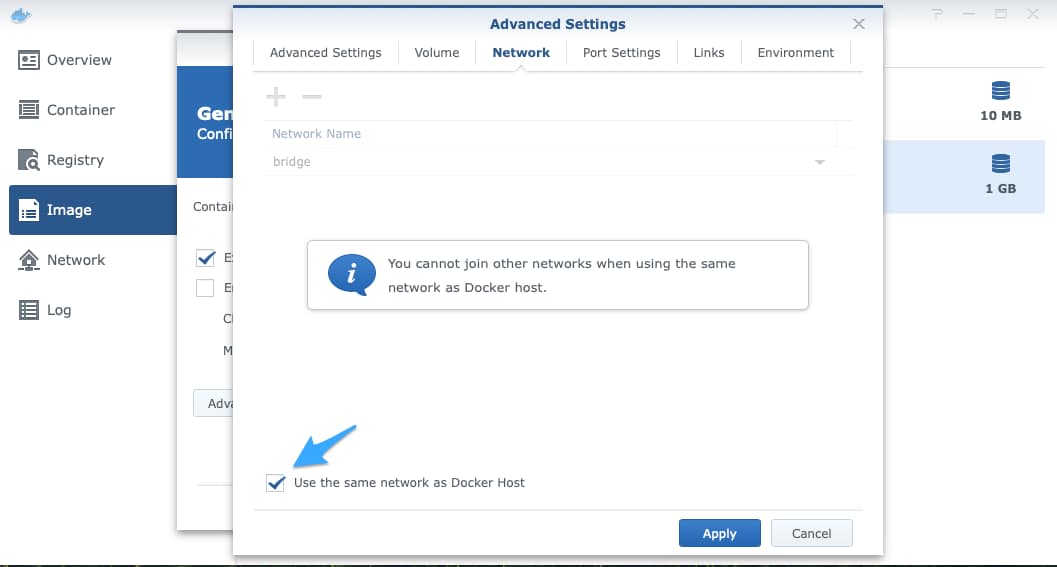Uncheck Use the same network as Docker Host
Image resolution: width=1057 pixels, height=567 pixels.
276,483
